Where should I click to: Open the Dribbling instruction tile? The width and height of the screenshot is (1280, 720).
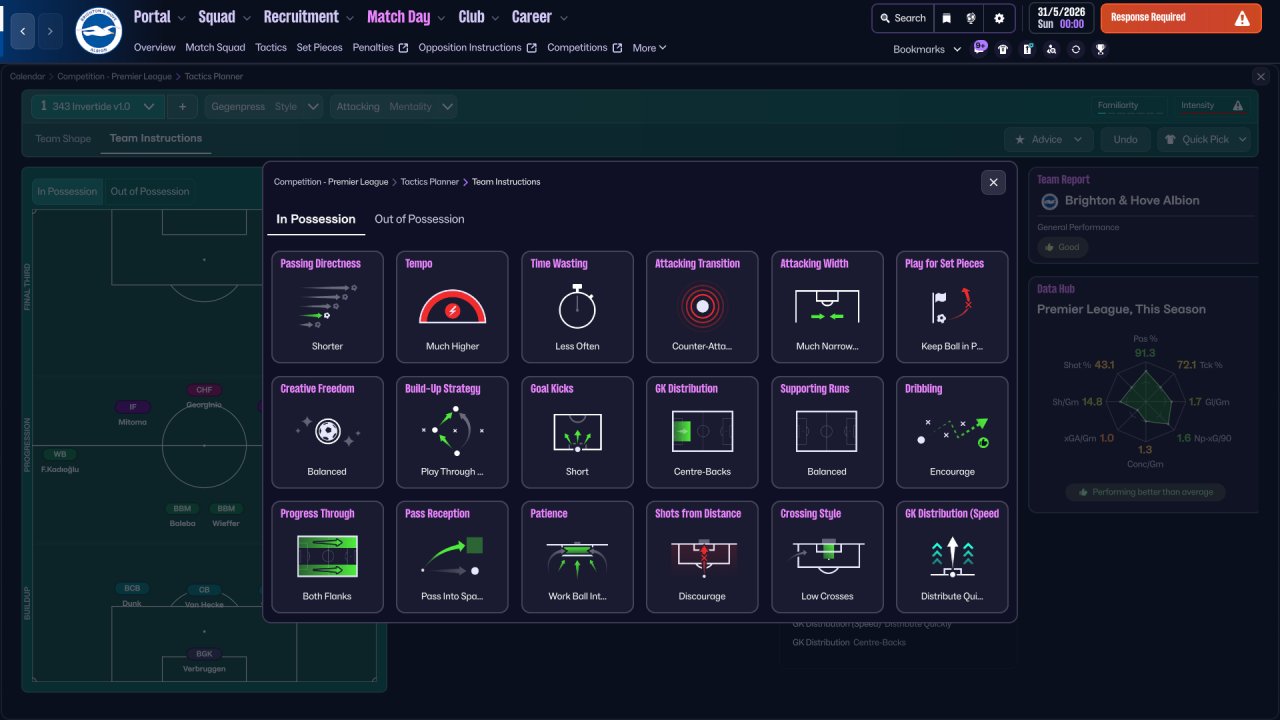pyautogui.click(x=952, y=432)
